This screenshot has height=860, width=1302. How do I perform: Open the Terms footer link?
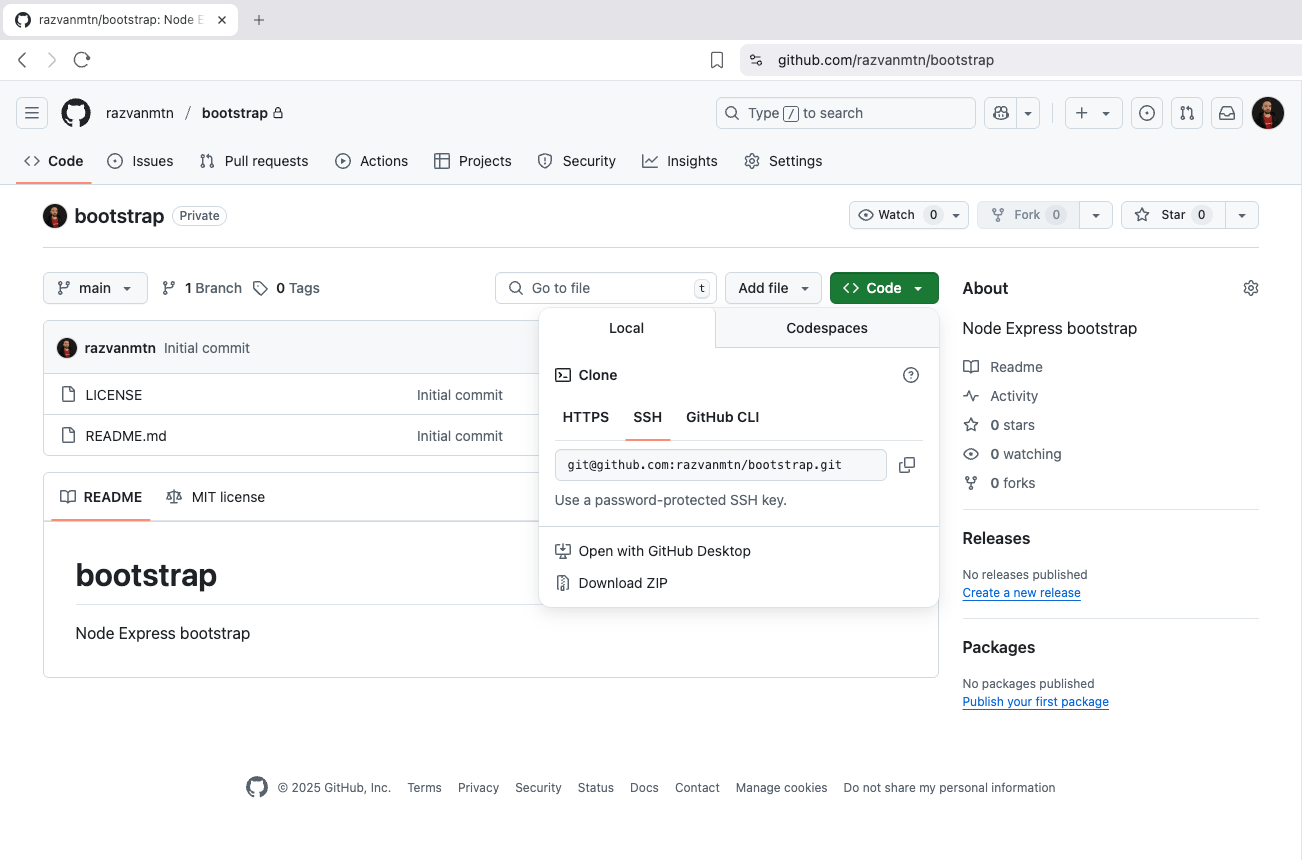click(x=424, y=788)
